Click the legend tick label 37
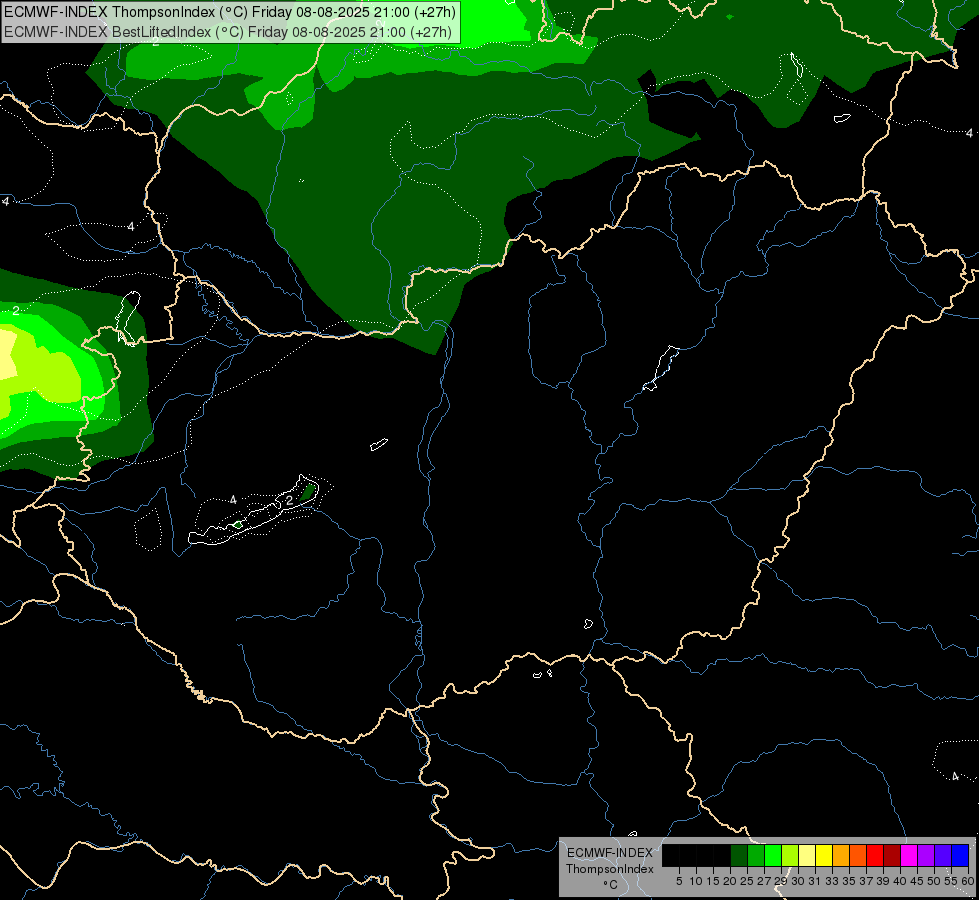The width and height of the screenshot is (979, 900). (866, 881)
